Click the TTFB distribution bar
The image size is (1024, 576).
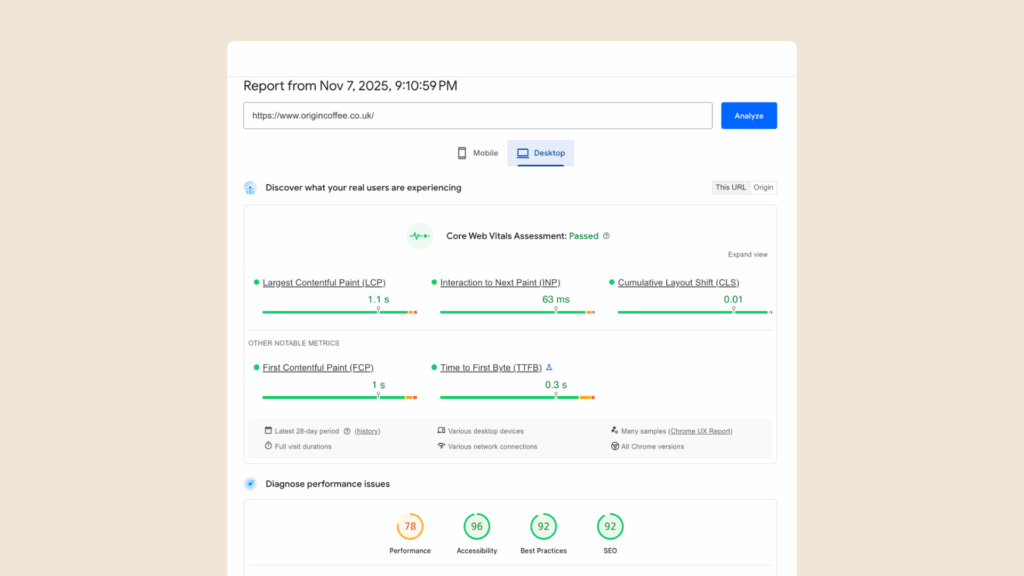pos(517,397)
